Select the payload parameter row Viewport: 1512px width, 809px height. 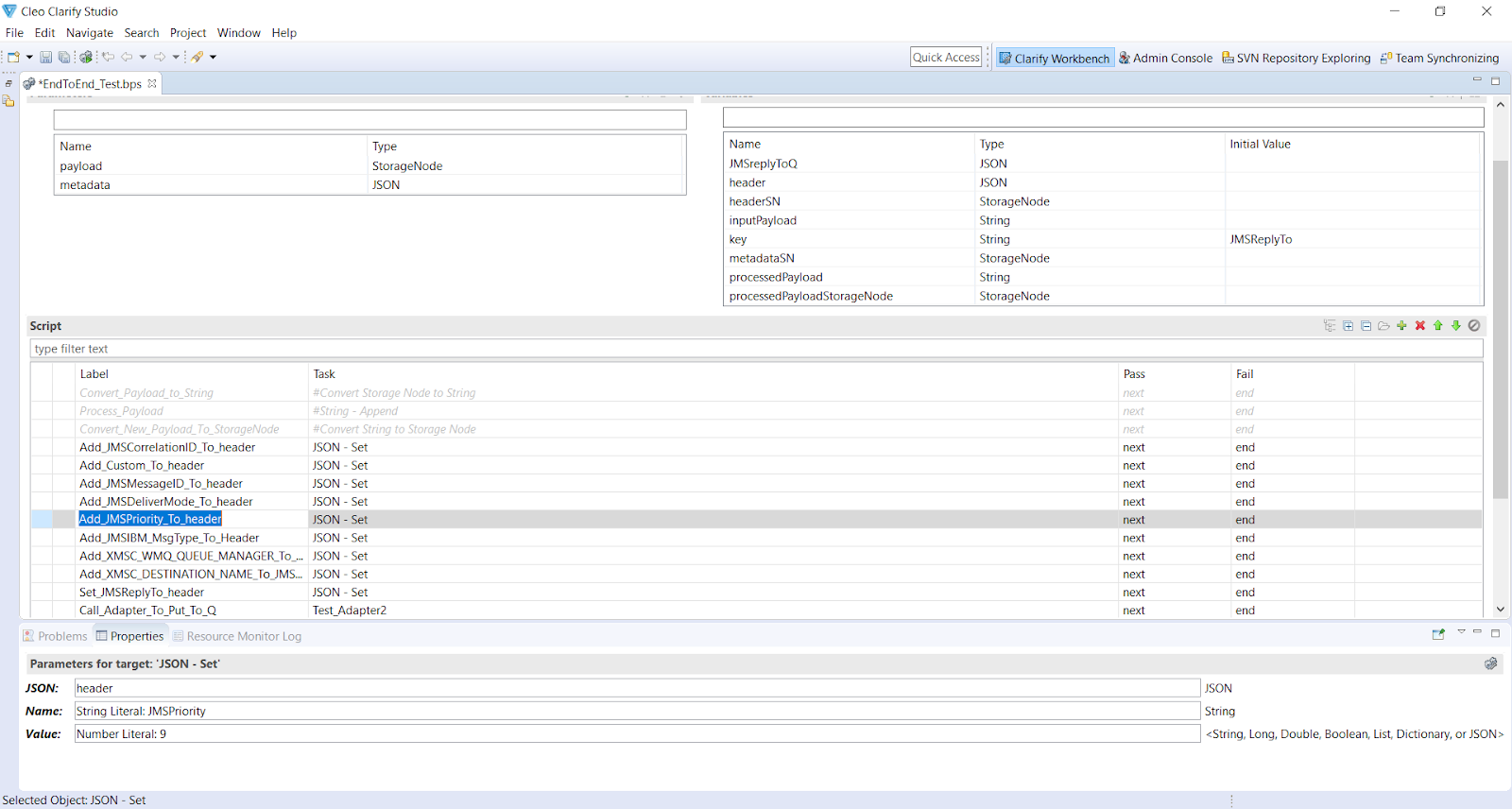tap(369, 166)
